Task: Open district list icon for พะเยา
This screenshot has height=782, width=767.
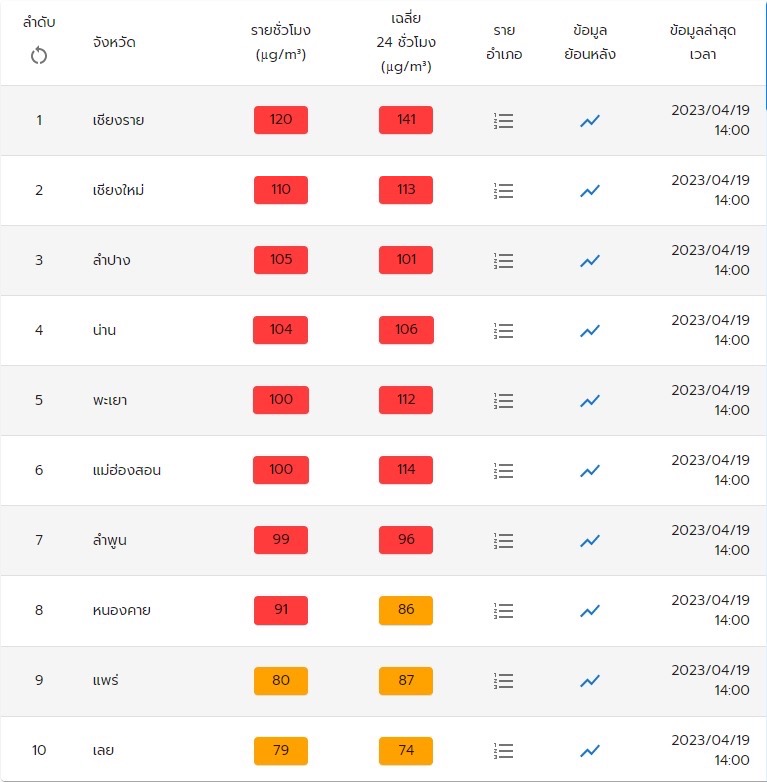Action: click(x=504, y=401)
